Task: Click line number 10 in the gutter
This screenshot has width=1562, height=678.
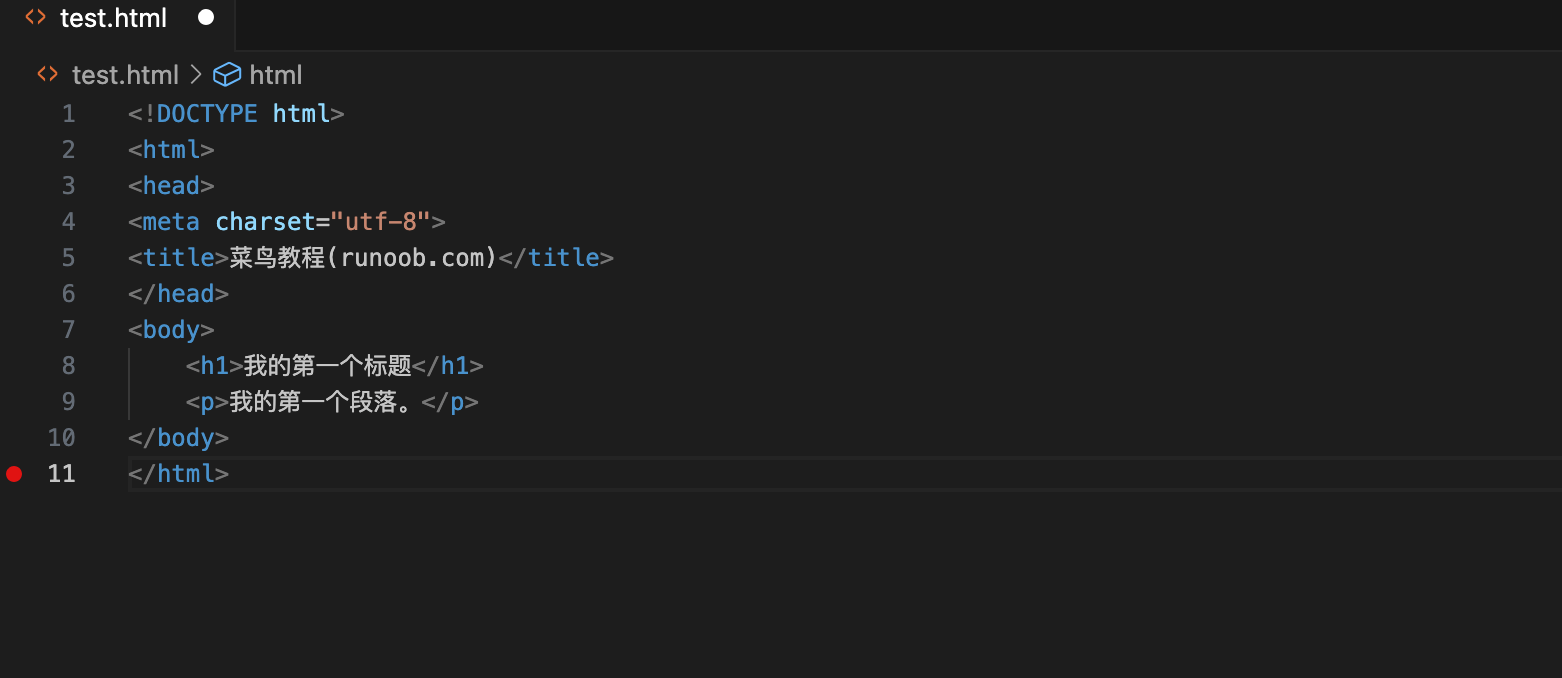Action: click(62, 438)
